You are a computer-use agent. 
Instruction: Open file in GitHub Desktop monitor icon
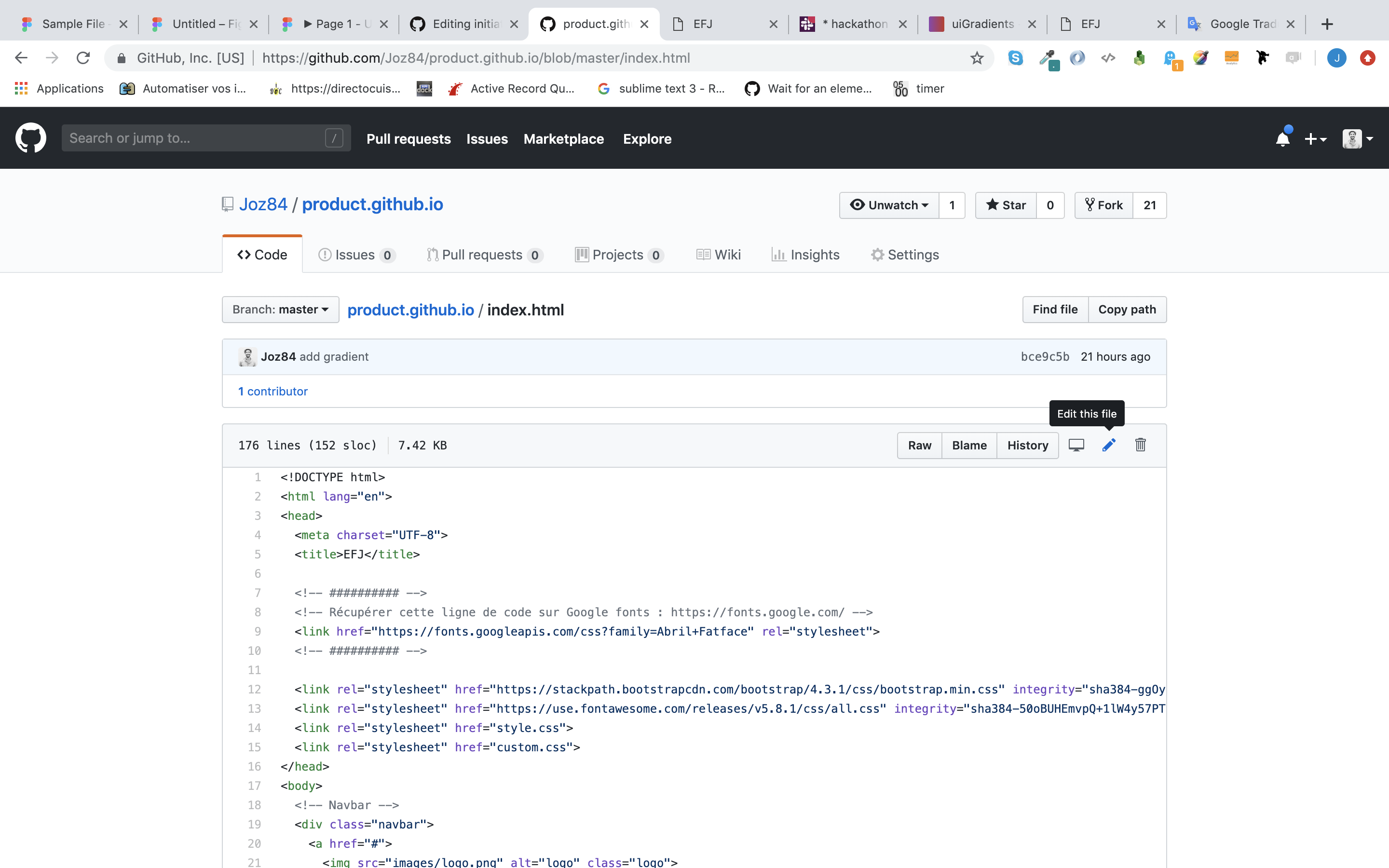1076,445
